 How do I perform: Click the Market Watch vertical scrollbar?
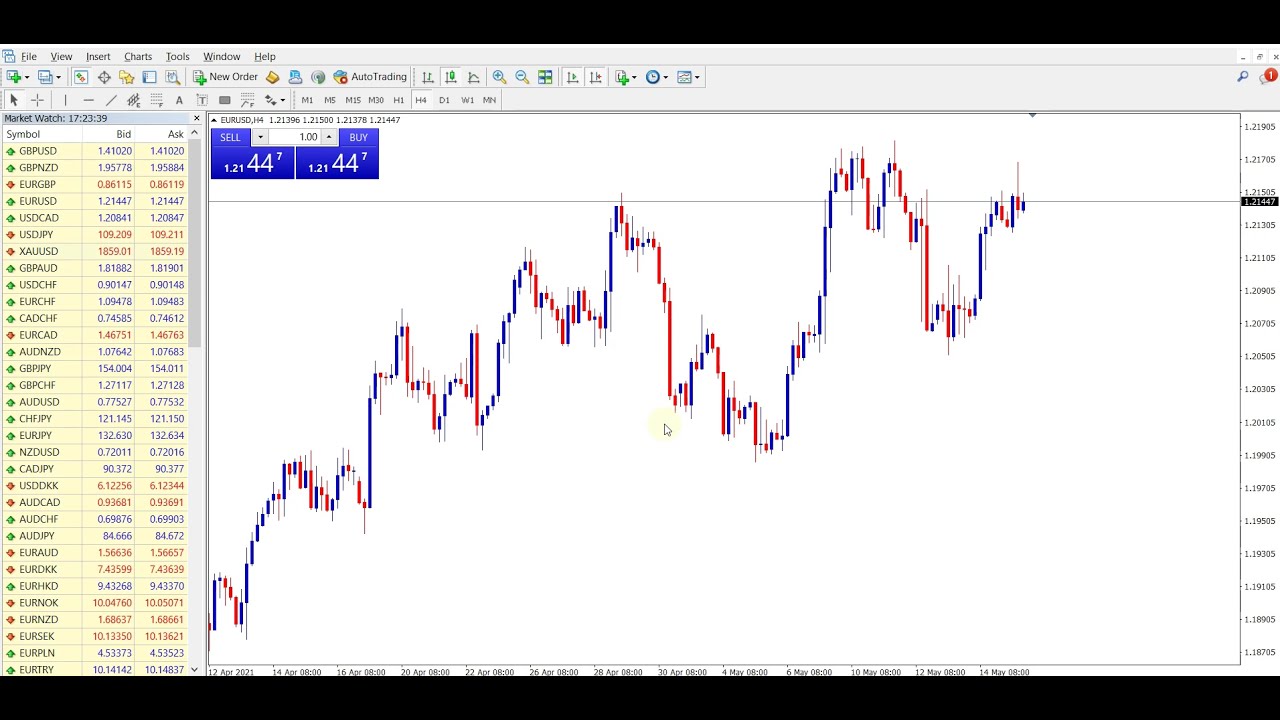point(196,244)
